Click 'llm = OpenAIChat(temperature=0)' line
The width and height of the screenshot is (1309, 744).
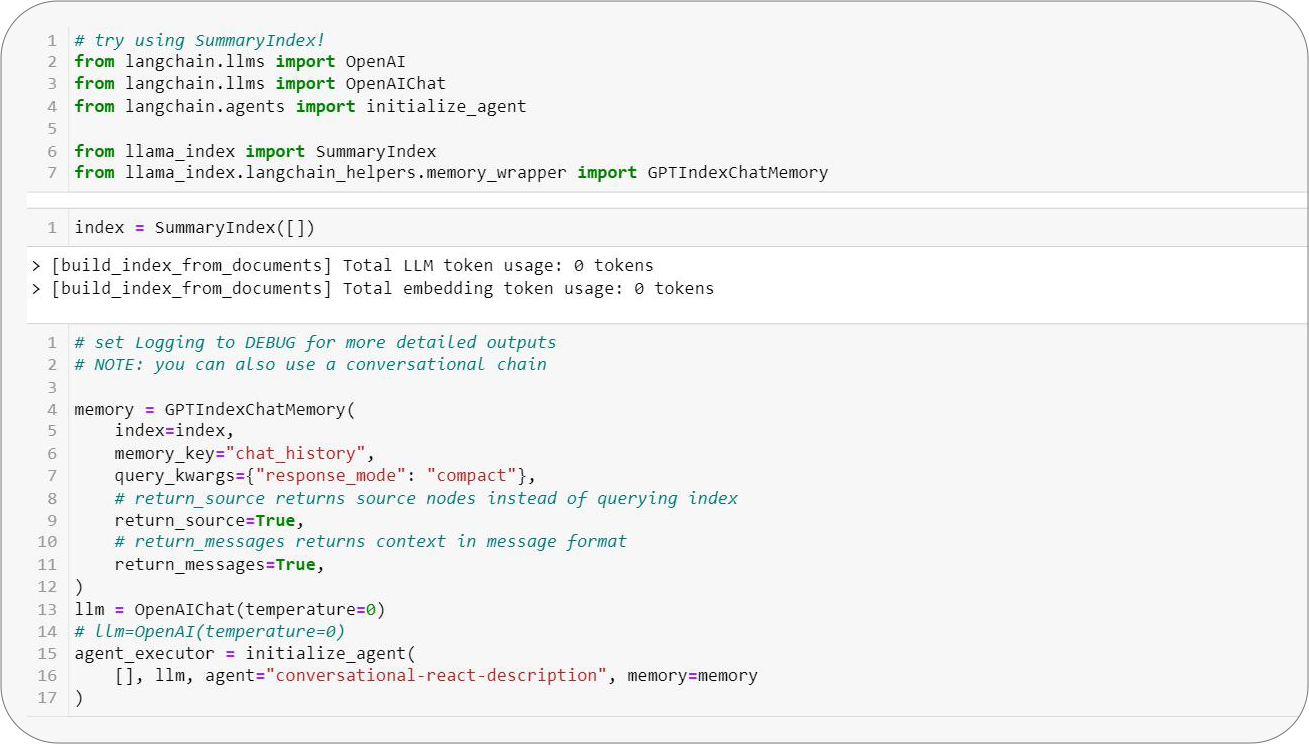[x=230, y=610]
